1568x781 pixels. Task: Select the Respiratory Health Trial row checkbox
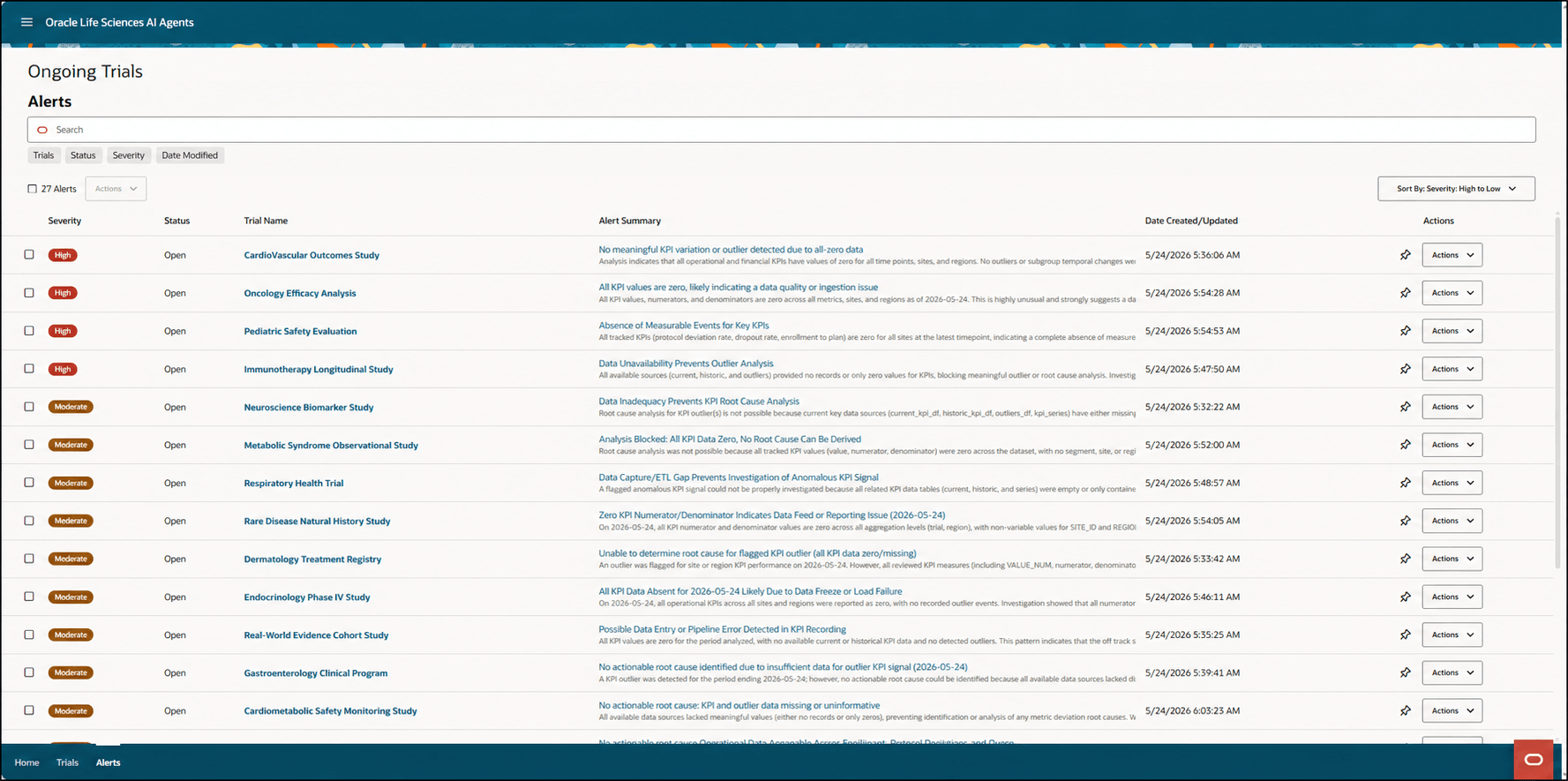pos(29,483)
